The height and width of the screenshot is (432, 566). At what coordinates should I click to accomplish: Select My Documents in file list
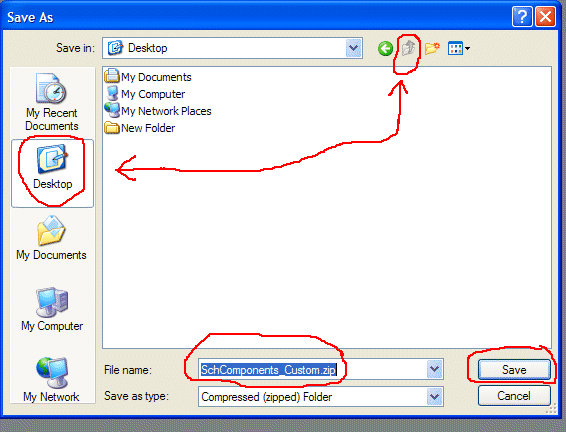pyautogui.click(x=148, y=77)
